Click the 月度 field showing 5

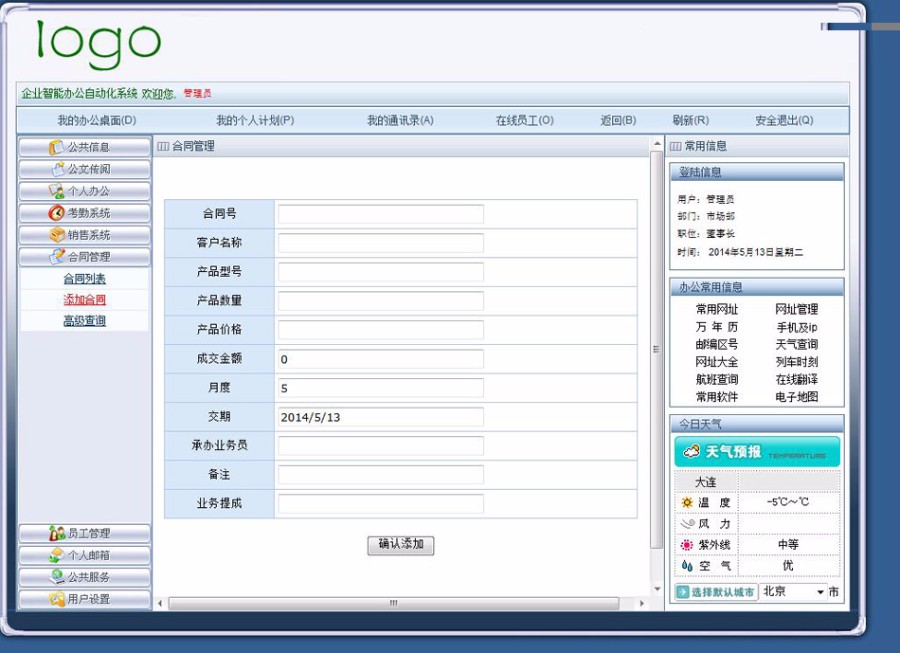point(381,388)
